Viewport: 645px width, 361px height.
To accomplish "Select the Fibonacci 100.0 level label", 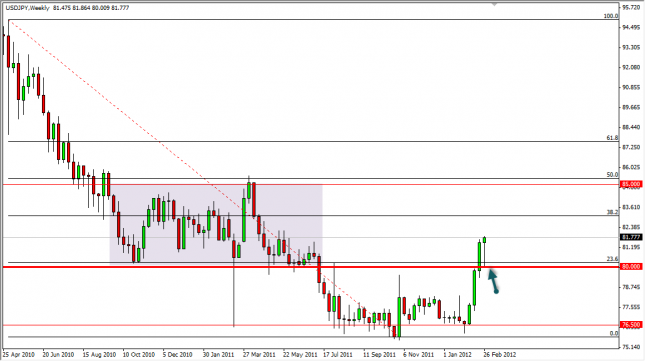I will pos(611,16).
